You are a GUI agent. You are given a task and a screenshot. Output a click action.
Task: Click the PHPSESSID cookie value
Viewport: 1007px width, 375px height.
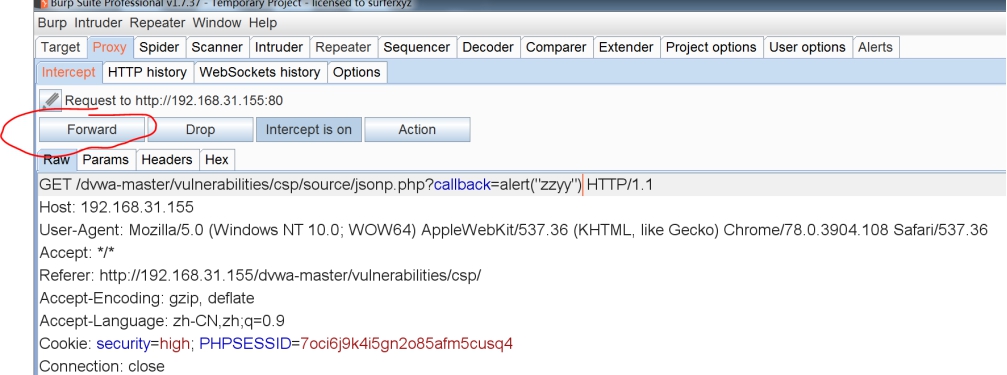[406, 344]
